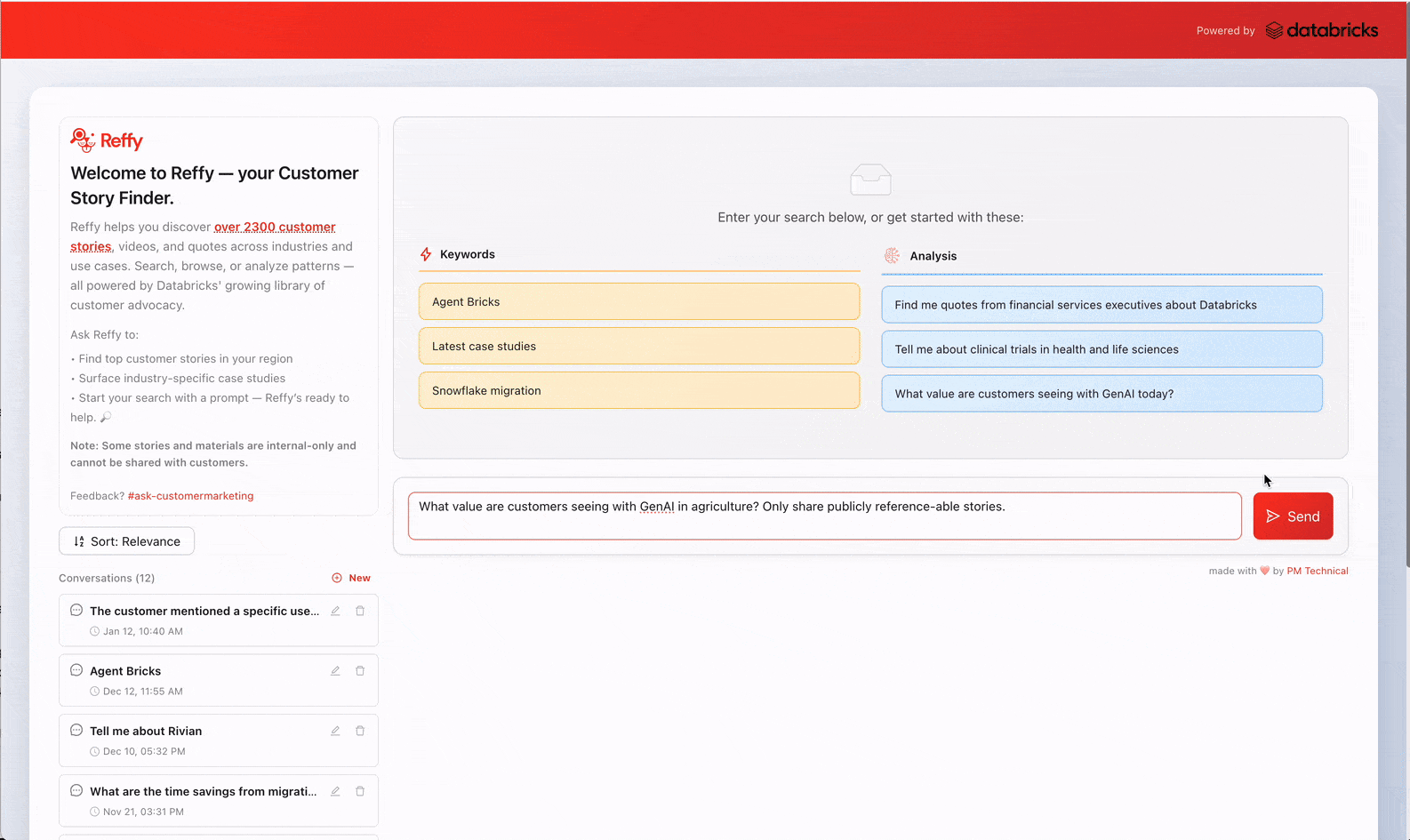Image resolution: width=1410 pixels, height=840 pixels.
Task: Click into the search prompt text field
Action: [x=824, y=516]
